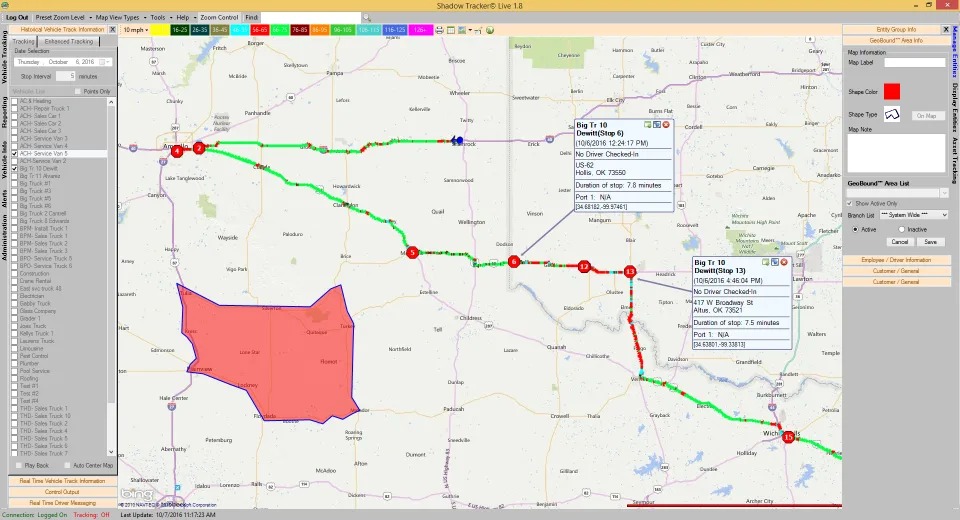Check the AC & Heating vehicle
960x520 pixels.
[15, 101]
